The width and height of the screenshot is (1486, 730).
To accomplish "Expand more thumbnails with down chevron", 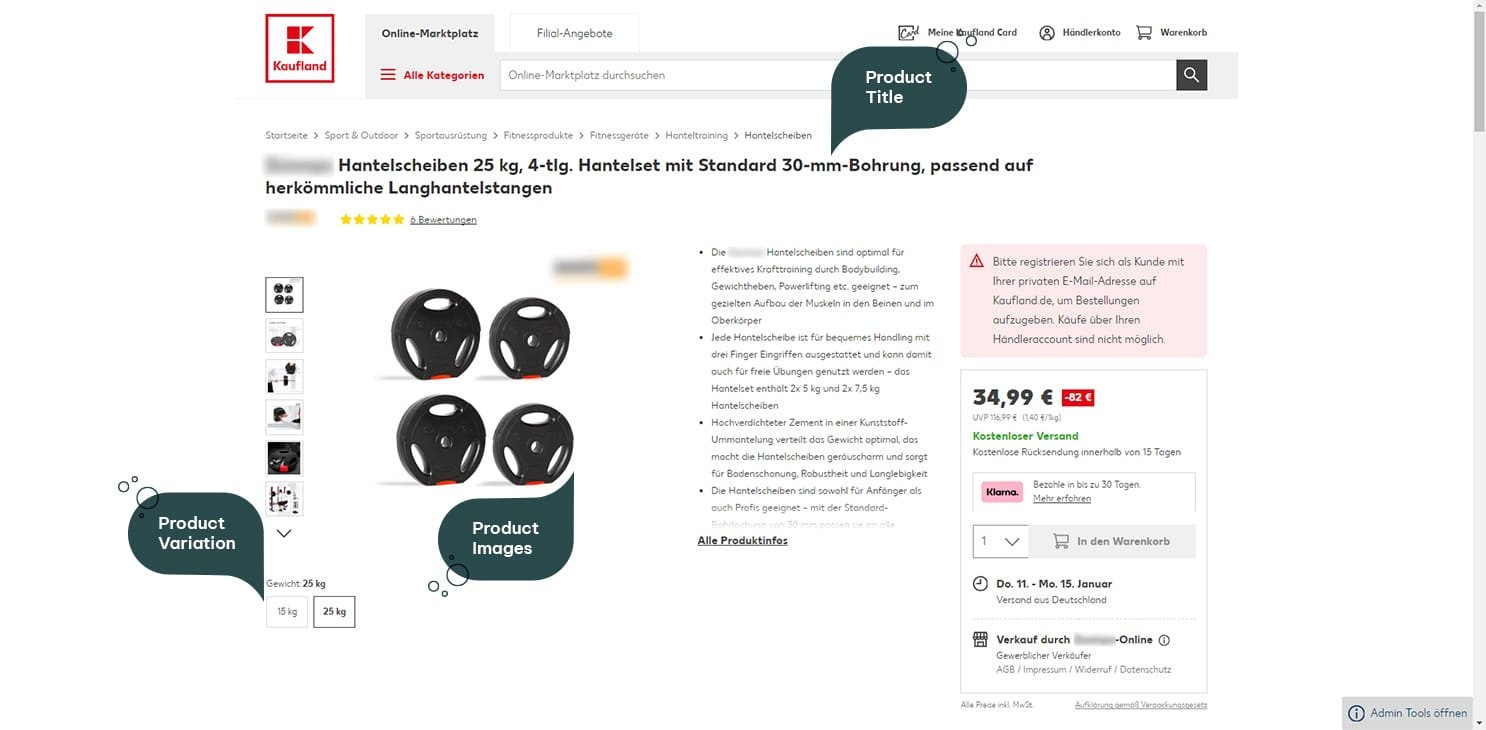I will click(x=284, y=533).
